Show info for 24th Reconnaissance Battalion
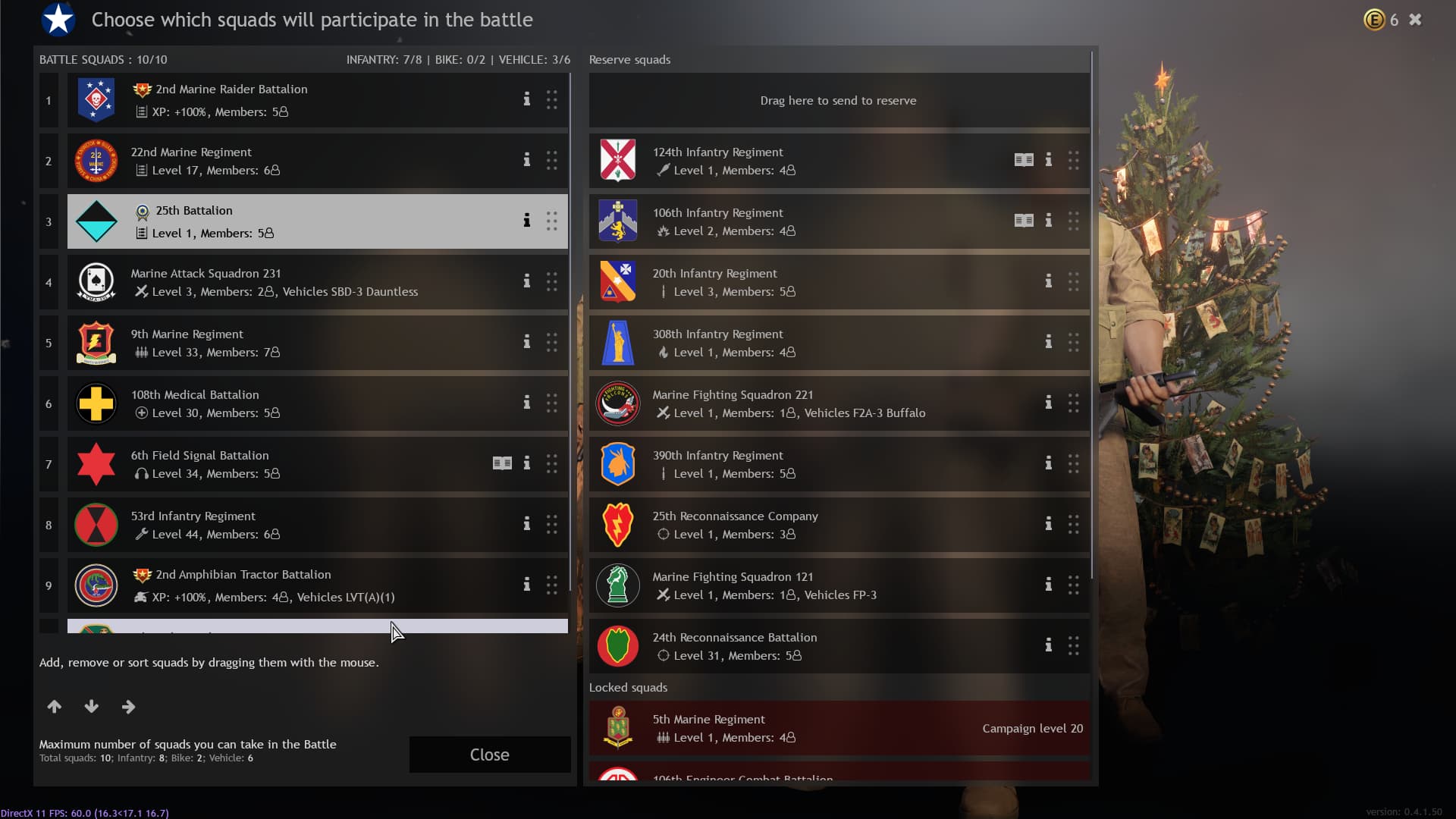Screen dimensions: 1456x819 tap(1048, 645)
